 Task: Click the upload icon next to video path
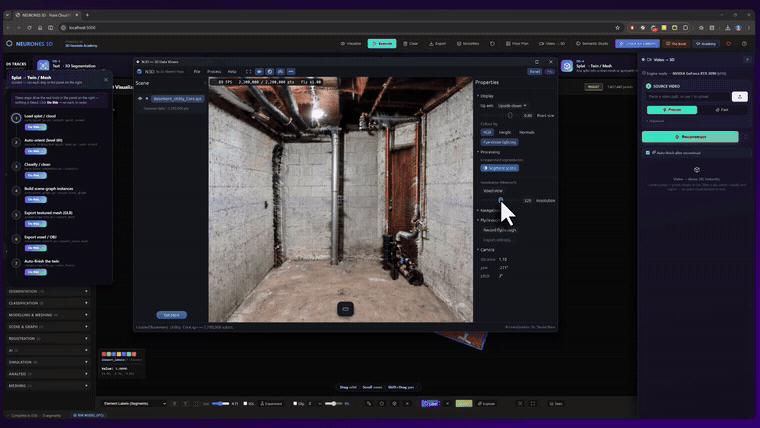[x=740, y=96]
